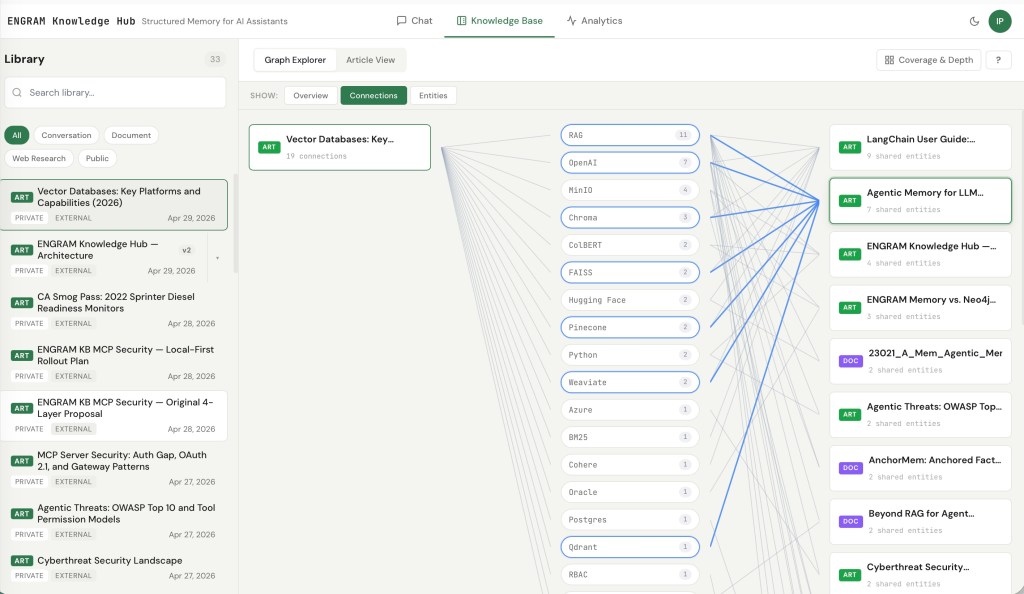Screen dimensions: 1024x594
Task: Filter library by Web Research
Action: (x=39, y=158)
